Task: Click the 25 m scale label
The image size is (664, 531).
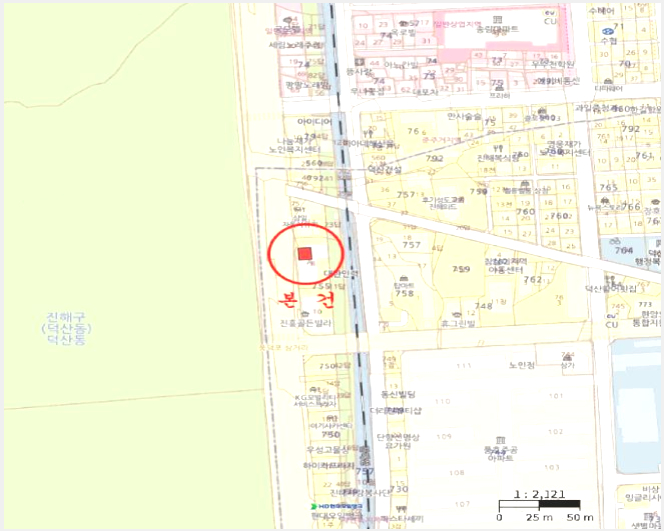Action: tap(539, 517)
